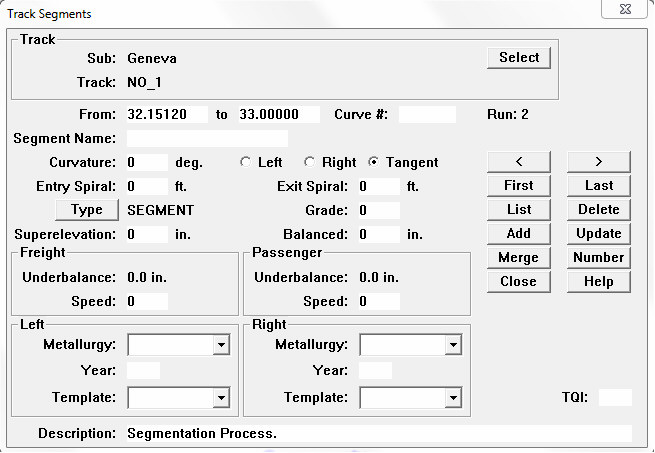Screen dimensions: 655x453
Task: Delete the current segment
Action: coord(598,209)
